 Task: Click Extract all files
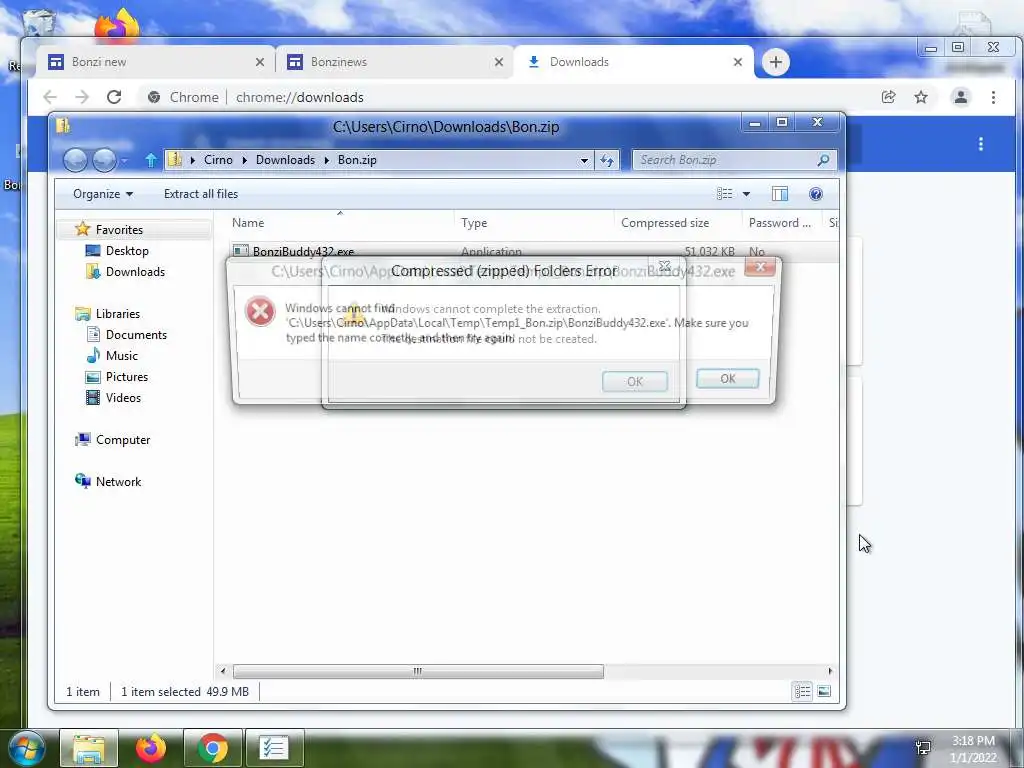(201, 194)
